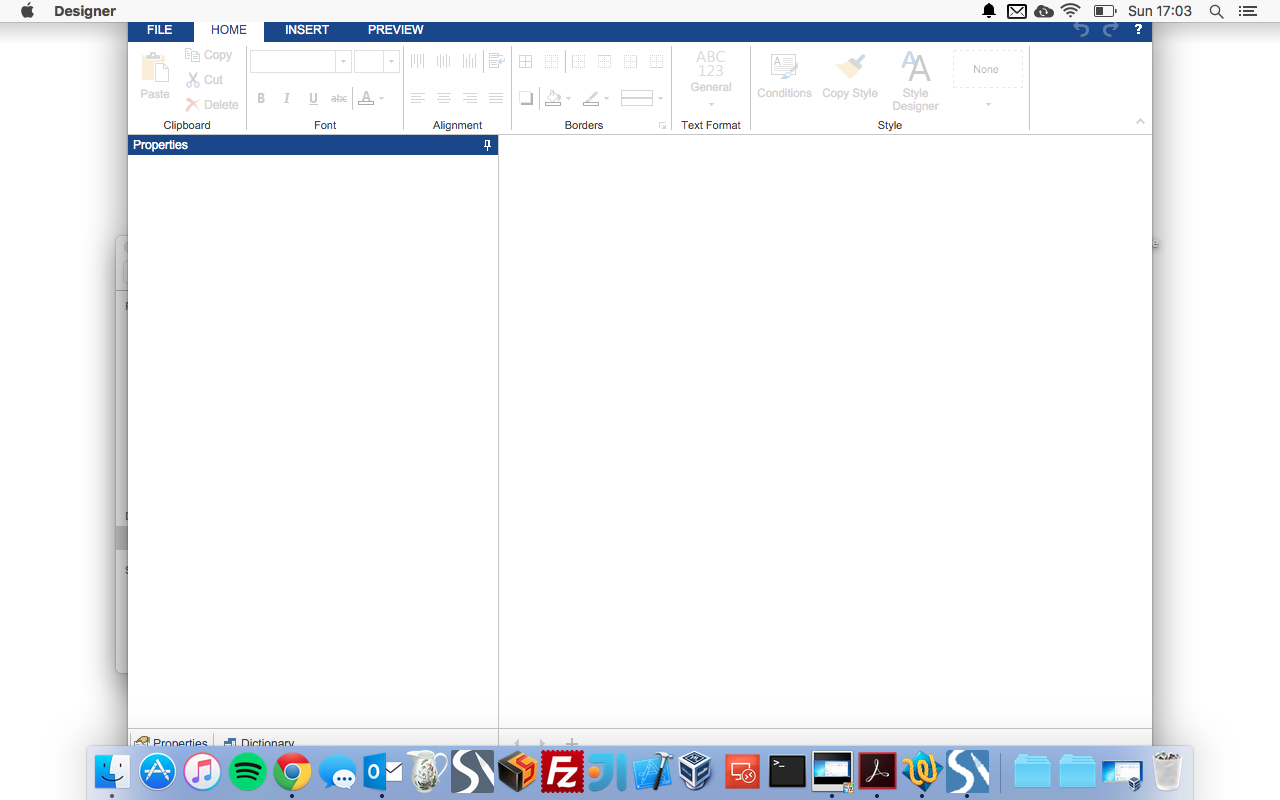Select vertical align center icon
This screenshot has width=1280, height=800.
click(444, 61)
